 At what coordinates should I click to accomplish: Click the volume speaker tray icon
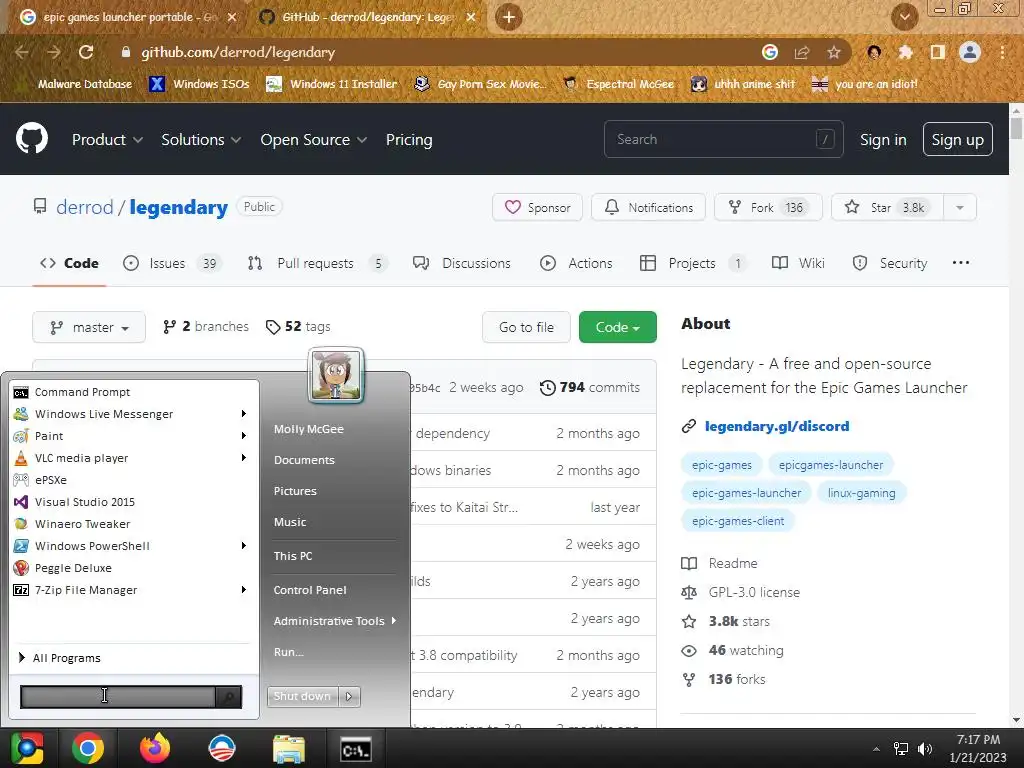[x=925, y=749]
